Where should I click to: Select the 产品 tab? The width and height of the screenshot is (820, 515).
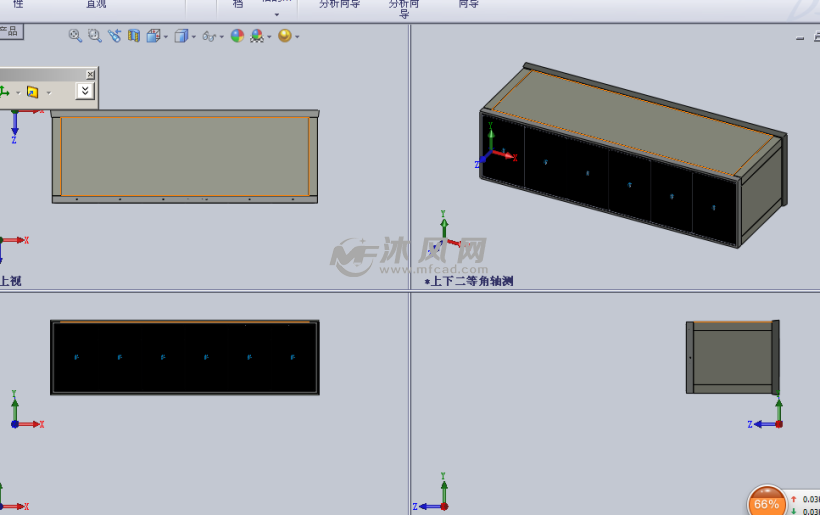coord(10,31)
